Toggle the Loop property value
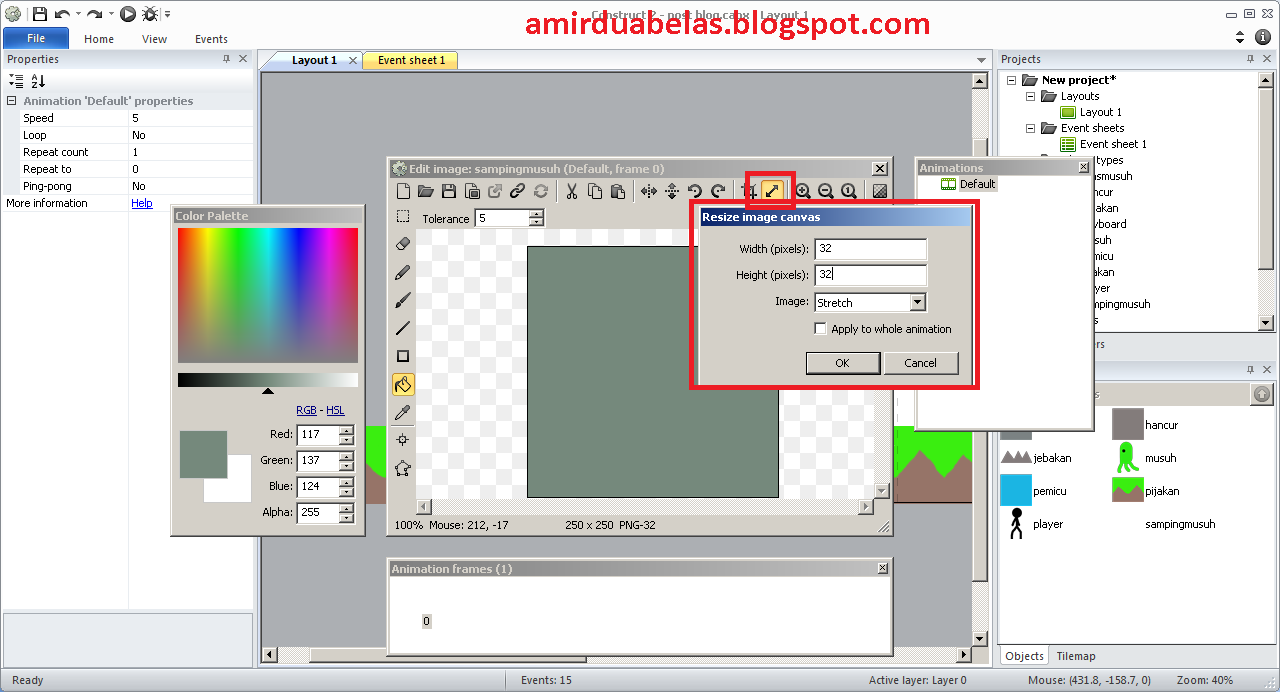 (x=190, y=134)
